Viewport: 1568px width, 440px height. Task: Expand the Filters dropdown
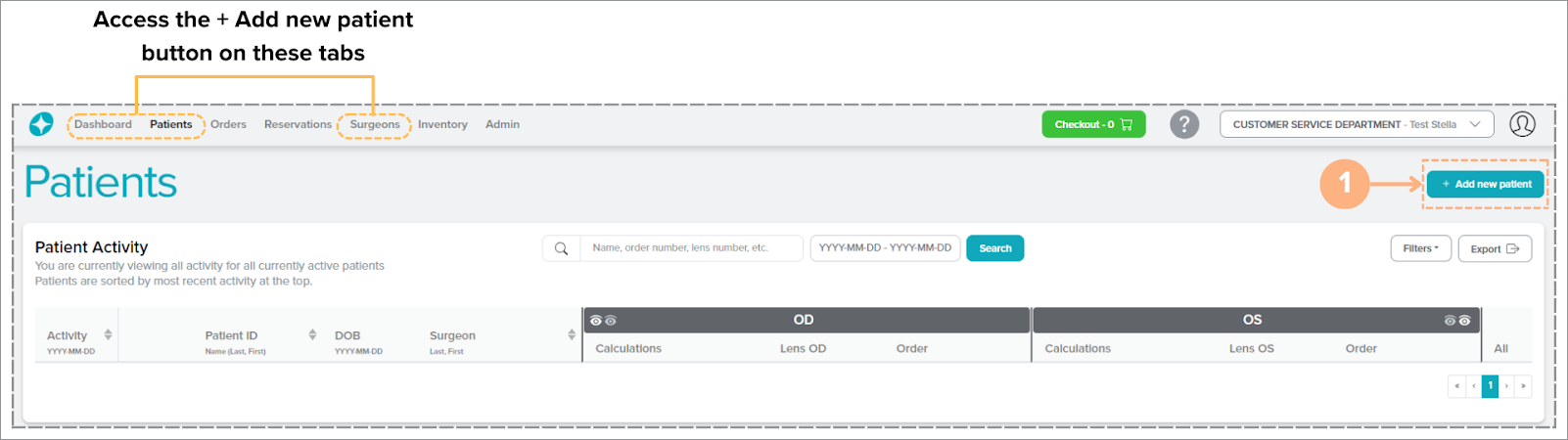(1420, 249)
